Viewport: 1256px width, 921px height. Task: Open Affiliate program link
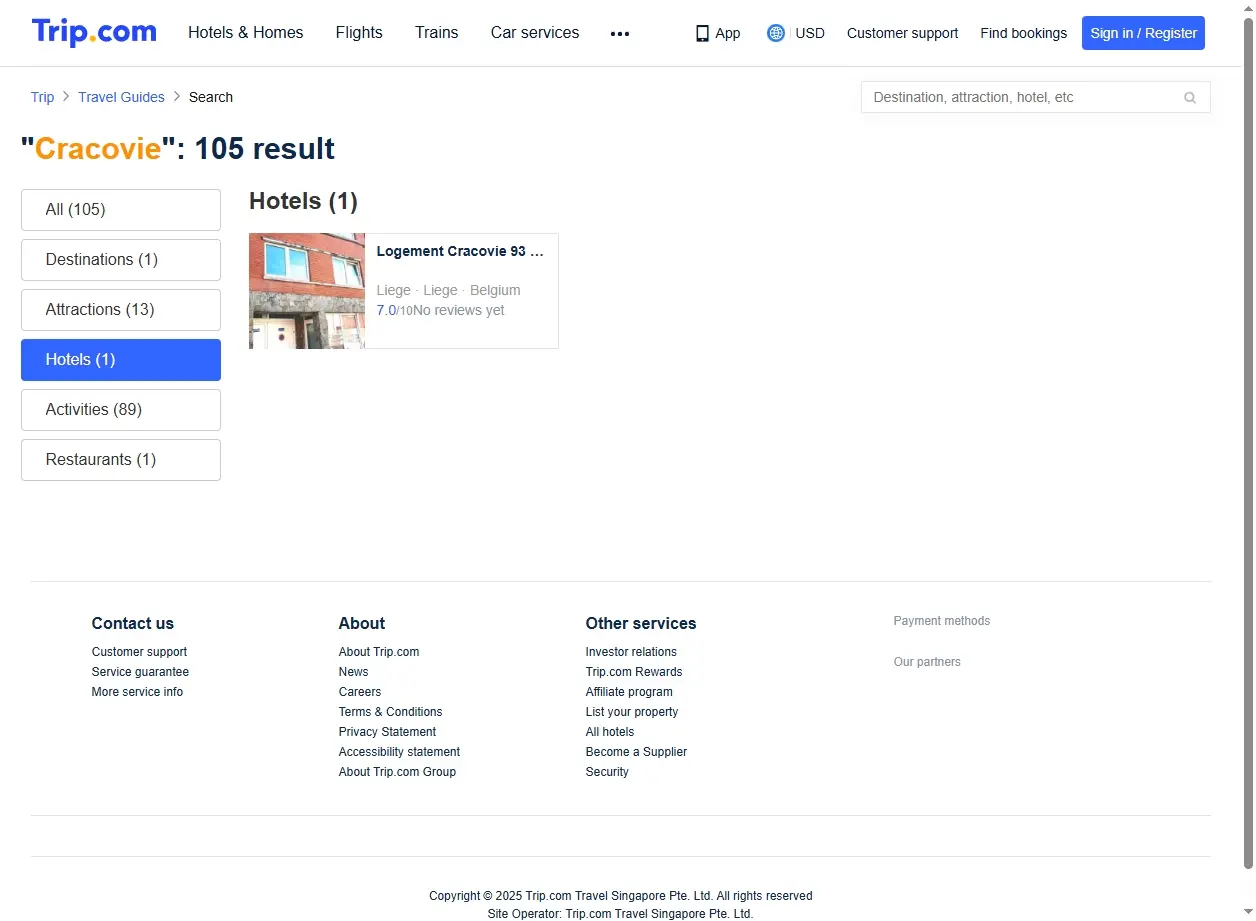tap(629, 692)
